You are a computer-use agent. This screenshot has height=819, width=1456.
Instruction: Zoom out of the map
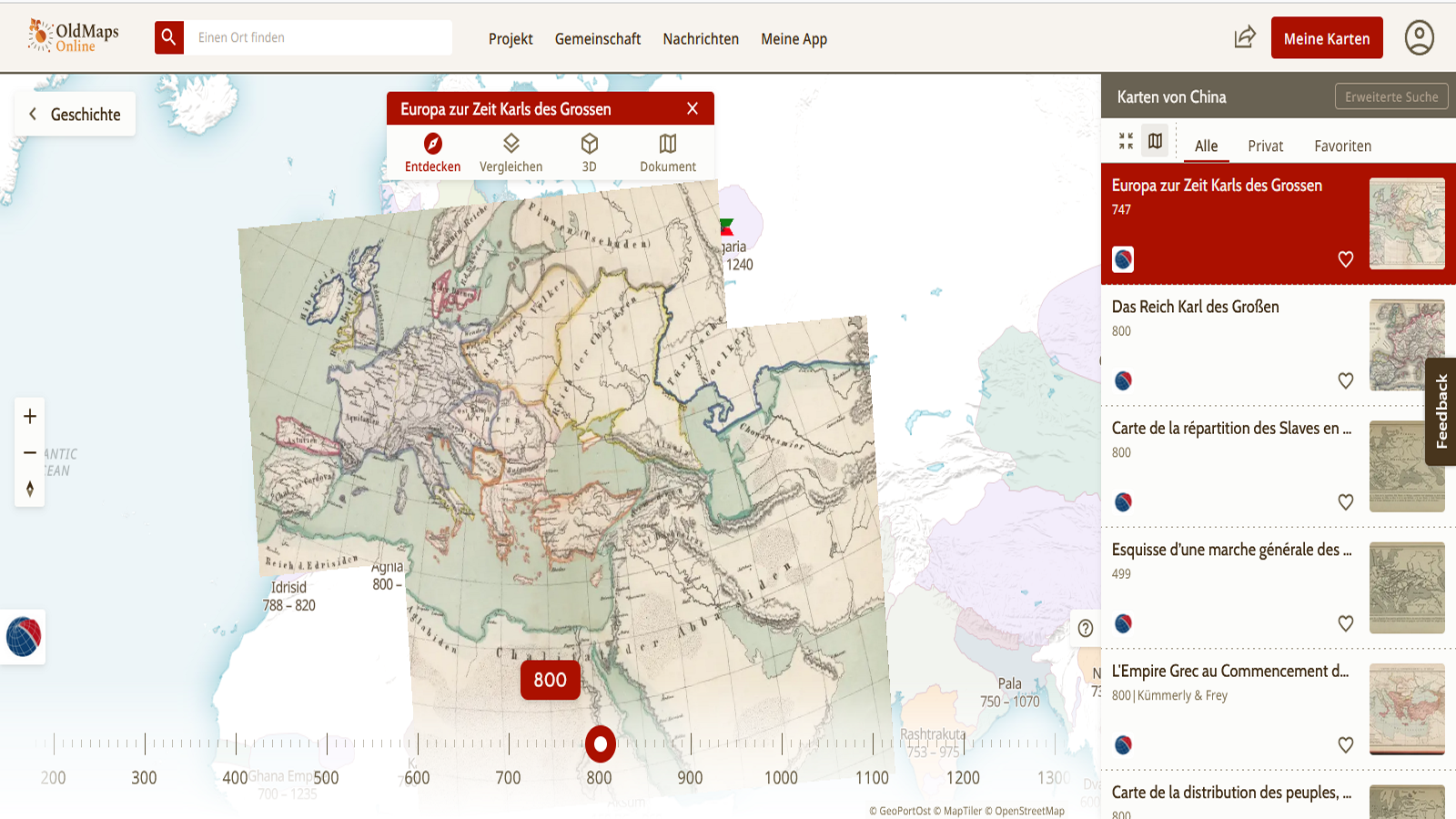point(30,452)
